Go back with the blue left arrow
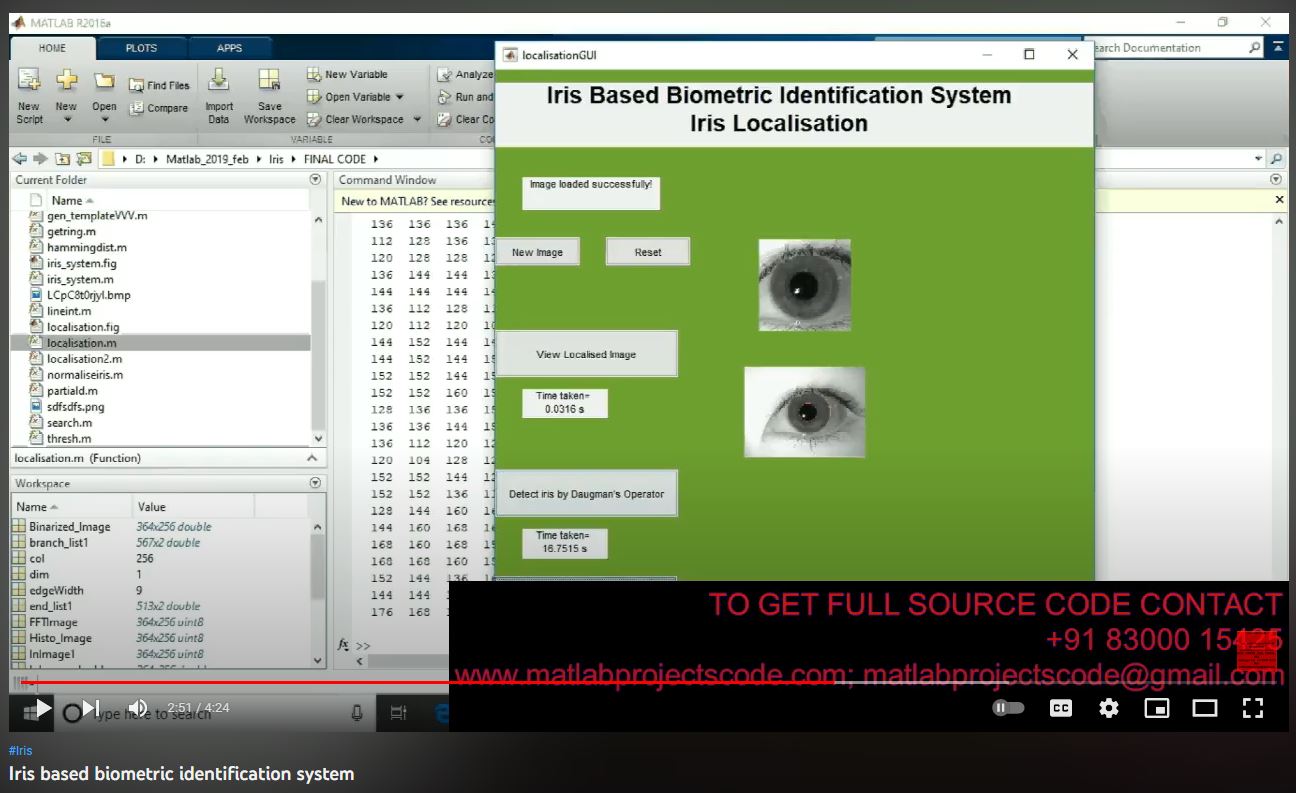This screenshot has height=793, width=1296. [x=20, y=158]
